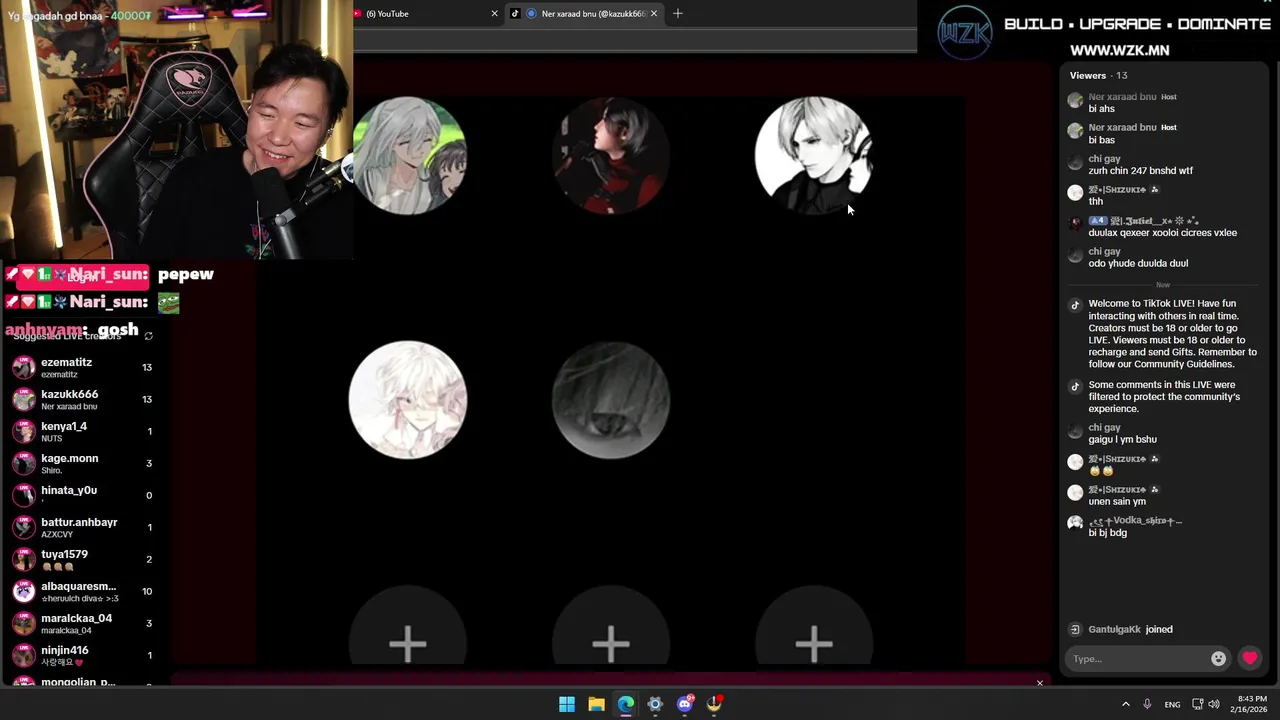
Task: Open Microsoft Edge from the taskbar
Action: [626, 704]
